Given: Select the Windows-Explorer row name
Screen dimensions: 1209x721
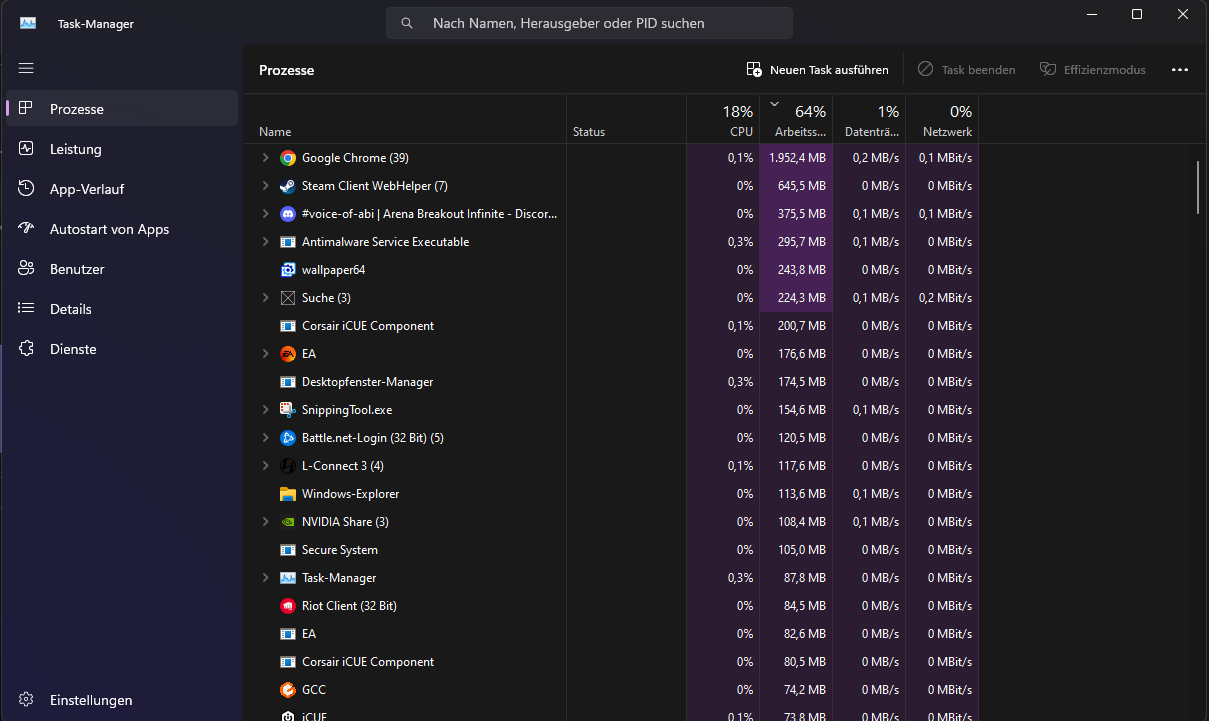Looking at the screenshot, I should [x=350, y=494].
